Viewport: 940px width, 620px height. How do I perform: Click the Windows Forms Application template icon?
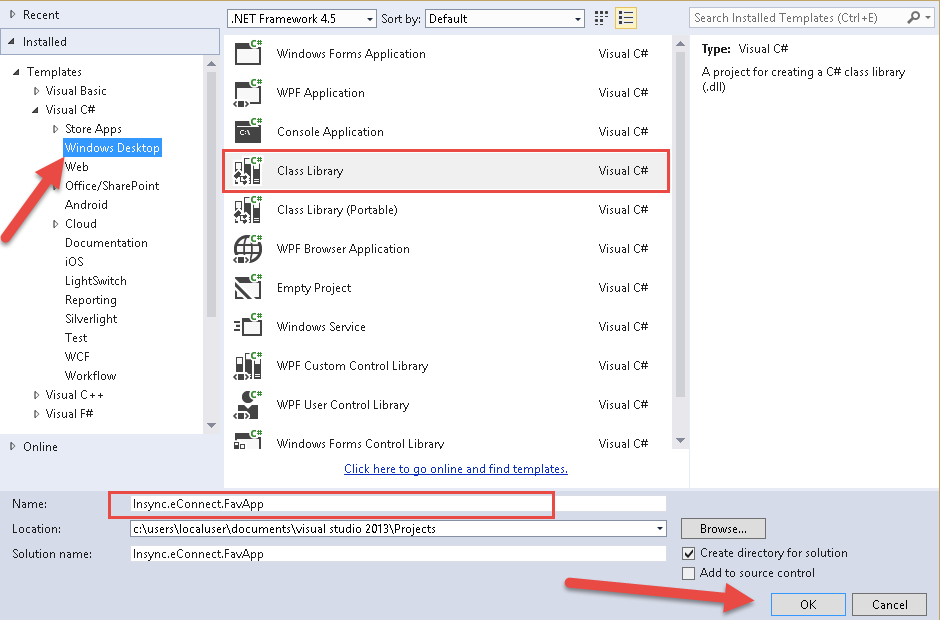coord(247,54)
